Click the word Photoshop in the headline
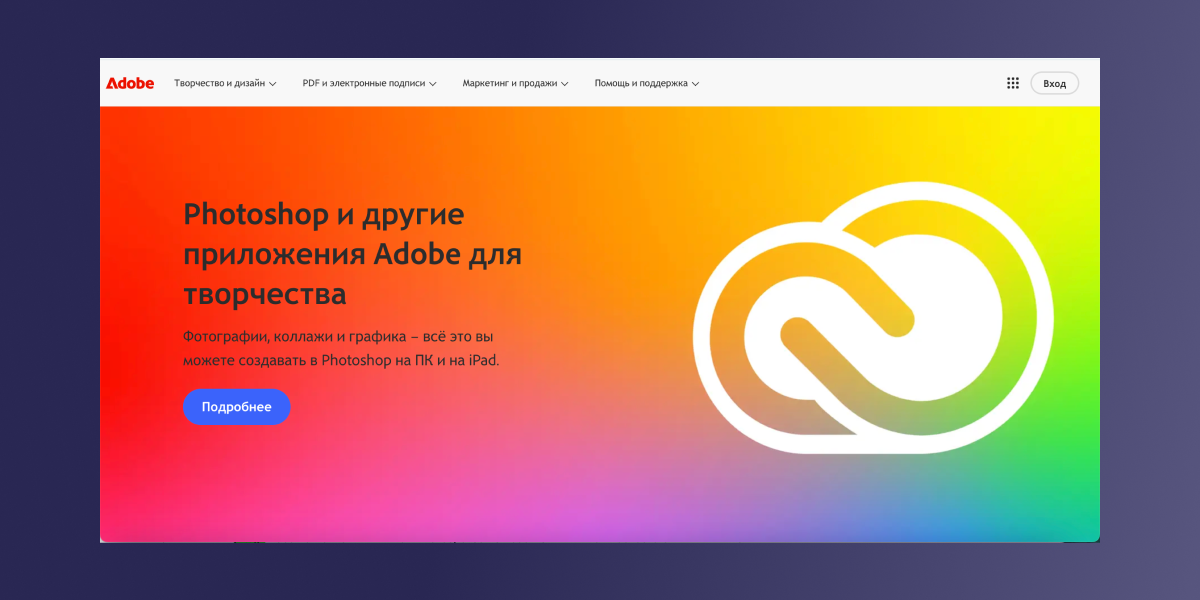Viewport: 1200px width, 600px height. point(255,214)
